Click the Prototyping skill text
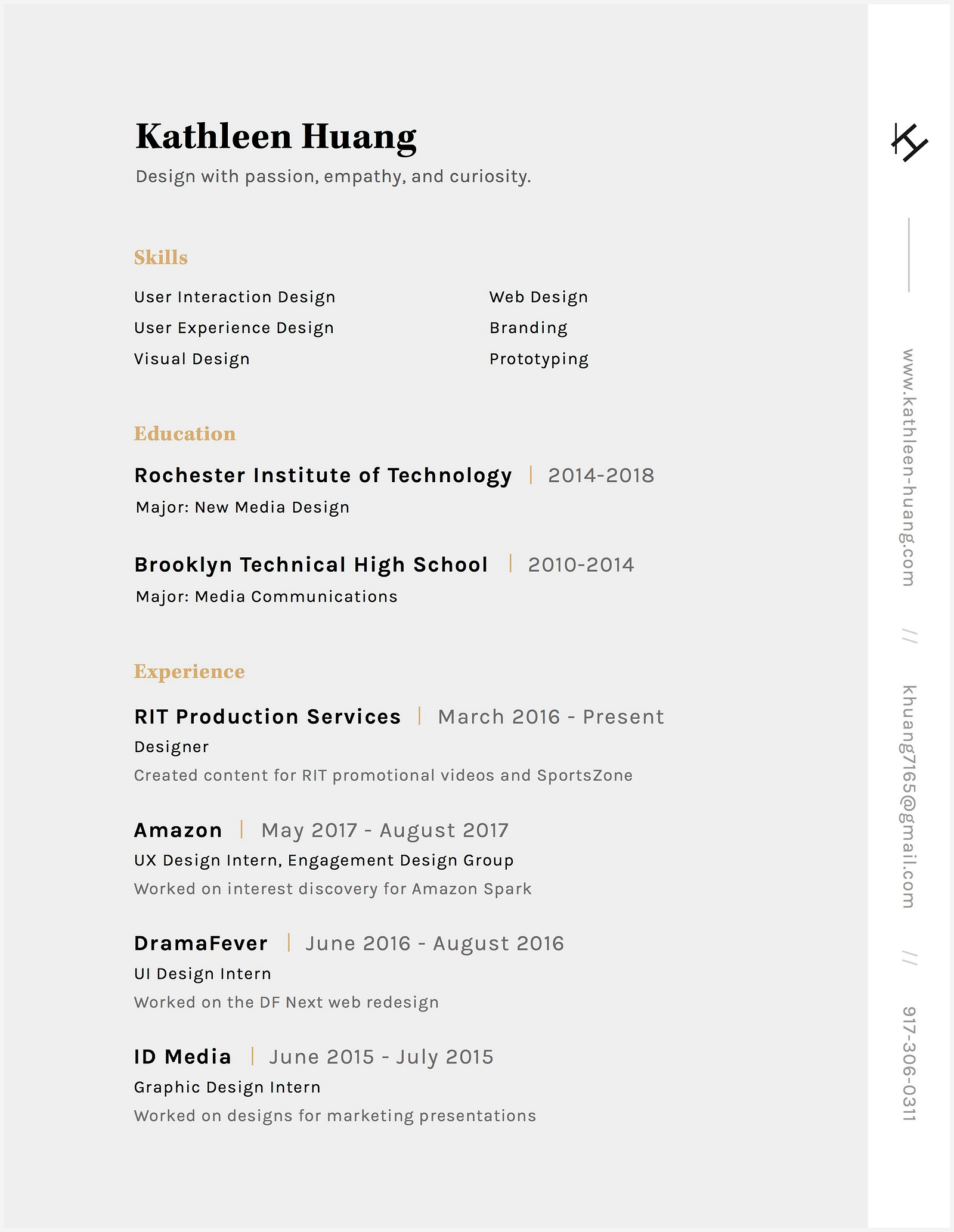 [538, 359]
